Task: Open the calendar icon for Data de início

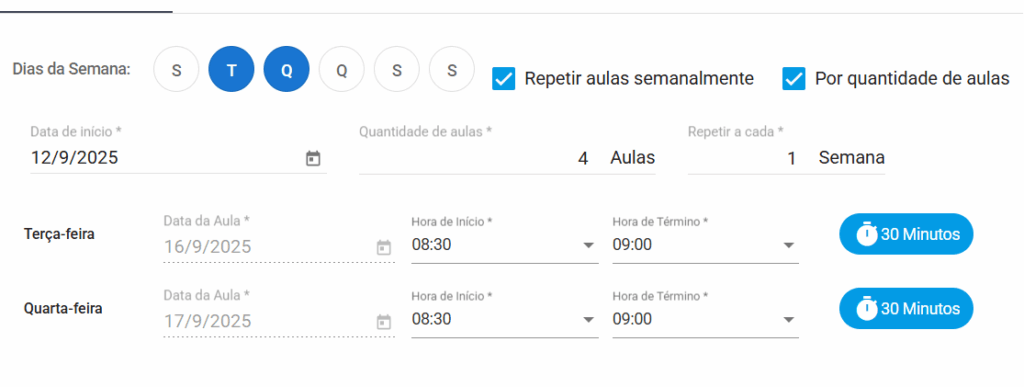Action: [313, 158]
